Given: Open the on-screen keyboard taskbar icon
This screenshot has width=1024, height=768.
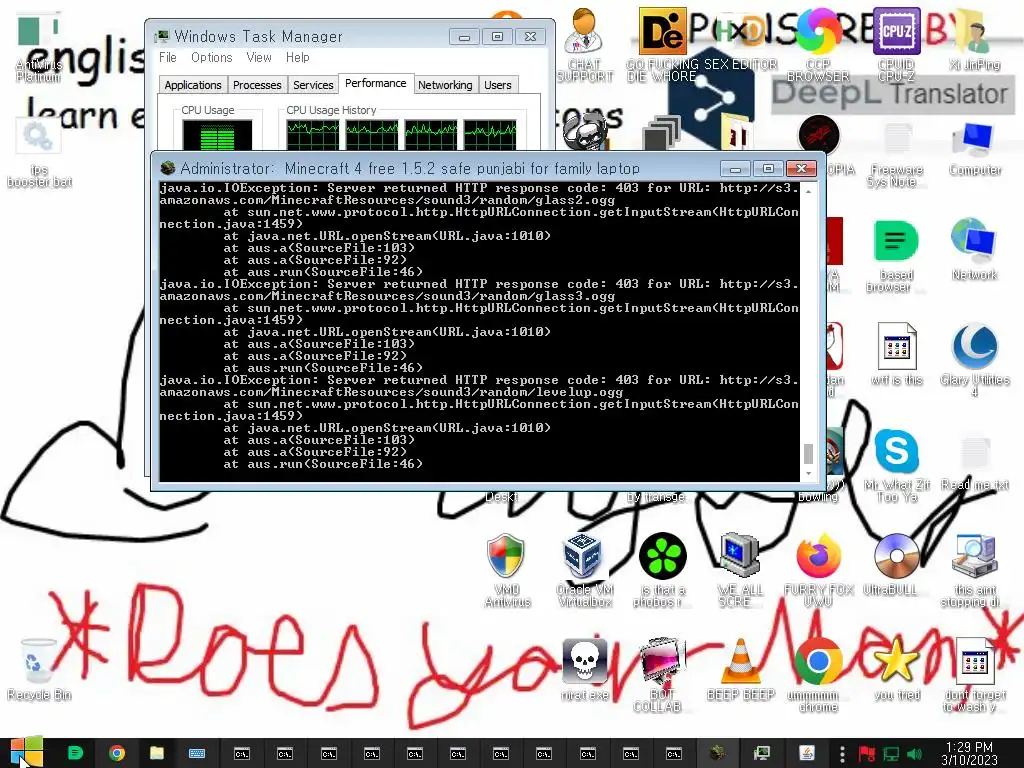Looking at the screenshot, I should (x=197, y=753).
